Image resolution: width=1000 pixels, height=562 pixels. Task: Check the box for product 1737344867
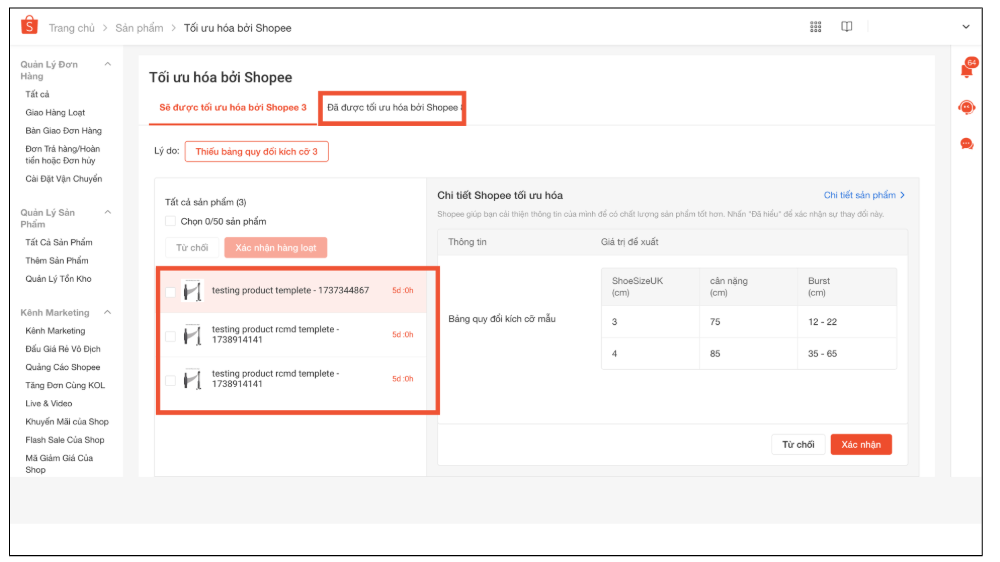coord(170,291)
